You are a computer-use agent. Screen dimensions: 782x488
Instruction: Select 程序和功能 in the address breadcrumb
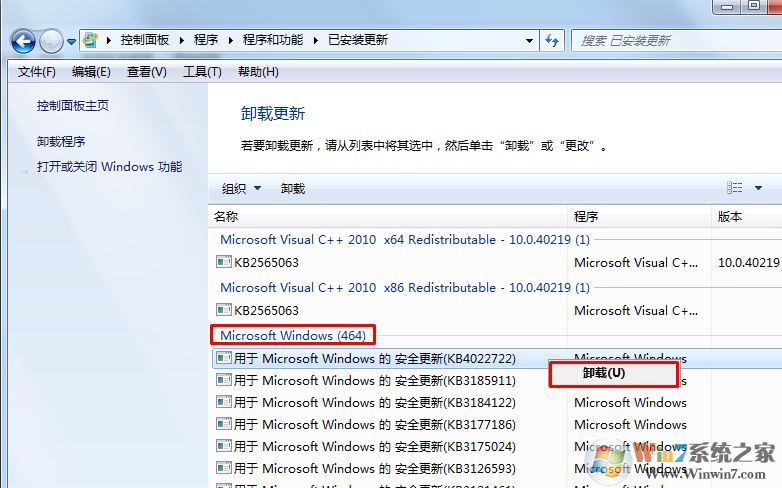click(x=273, y=40)
